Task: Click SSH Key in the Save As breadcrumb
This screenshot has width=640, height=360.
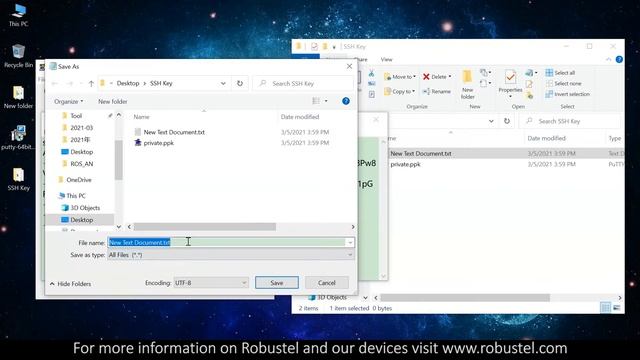Action: [161, 83]
